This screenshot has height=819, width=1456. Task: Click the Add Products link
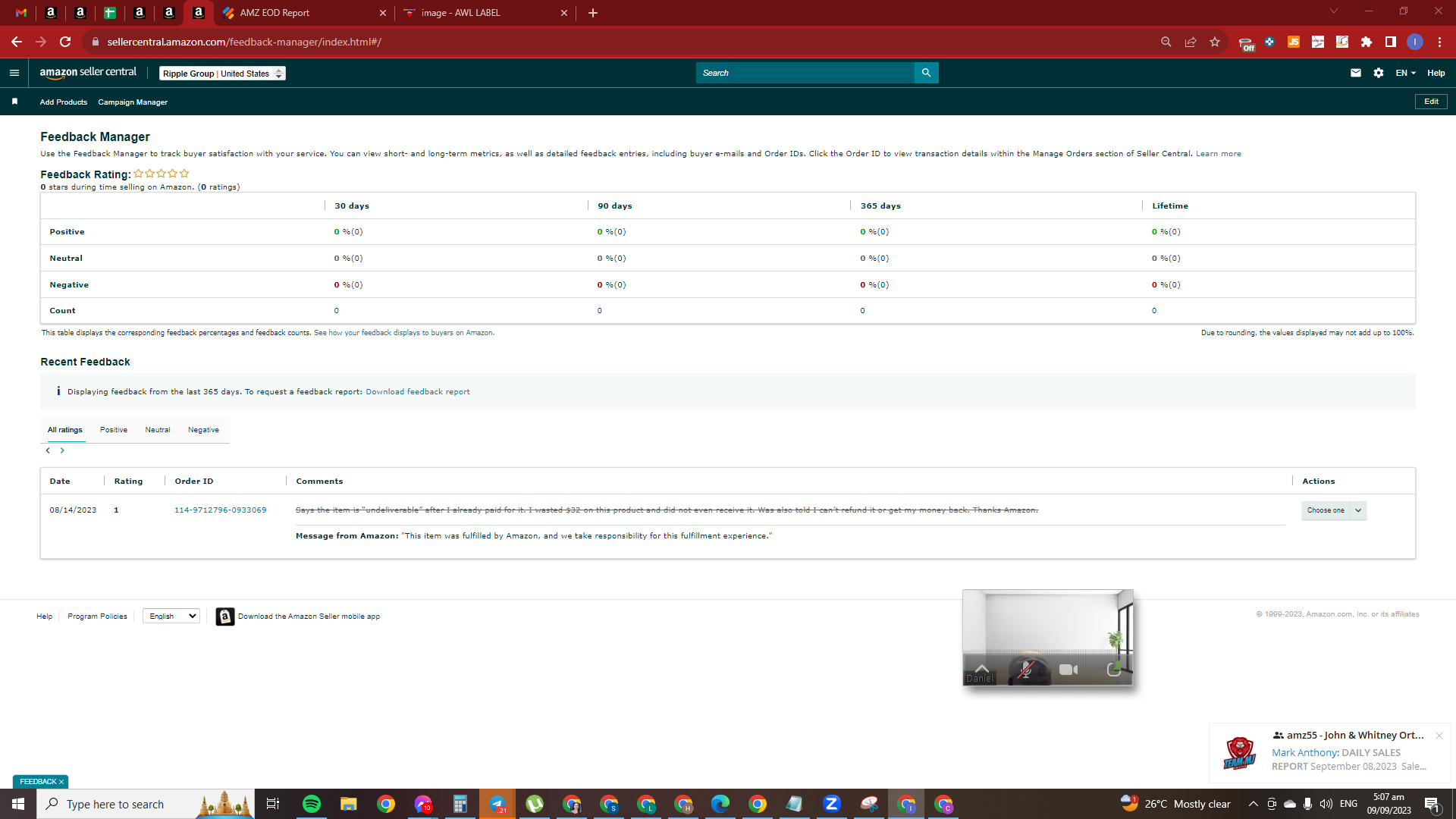click(64, 102)
